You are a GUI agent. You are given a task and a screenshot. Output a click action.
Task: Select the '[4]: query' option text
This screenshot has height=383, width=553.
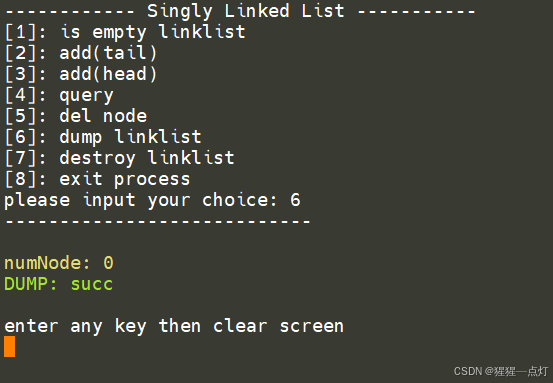[x=59, y=96]
